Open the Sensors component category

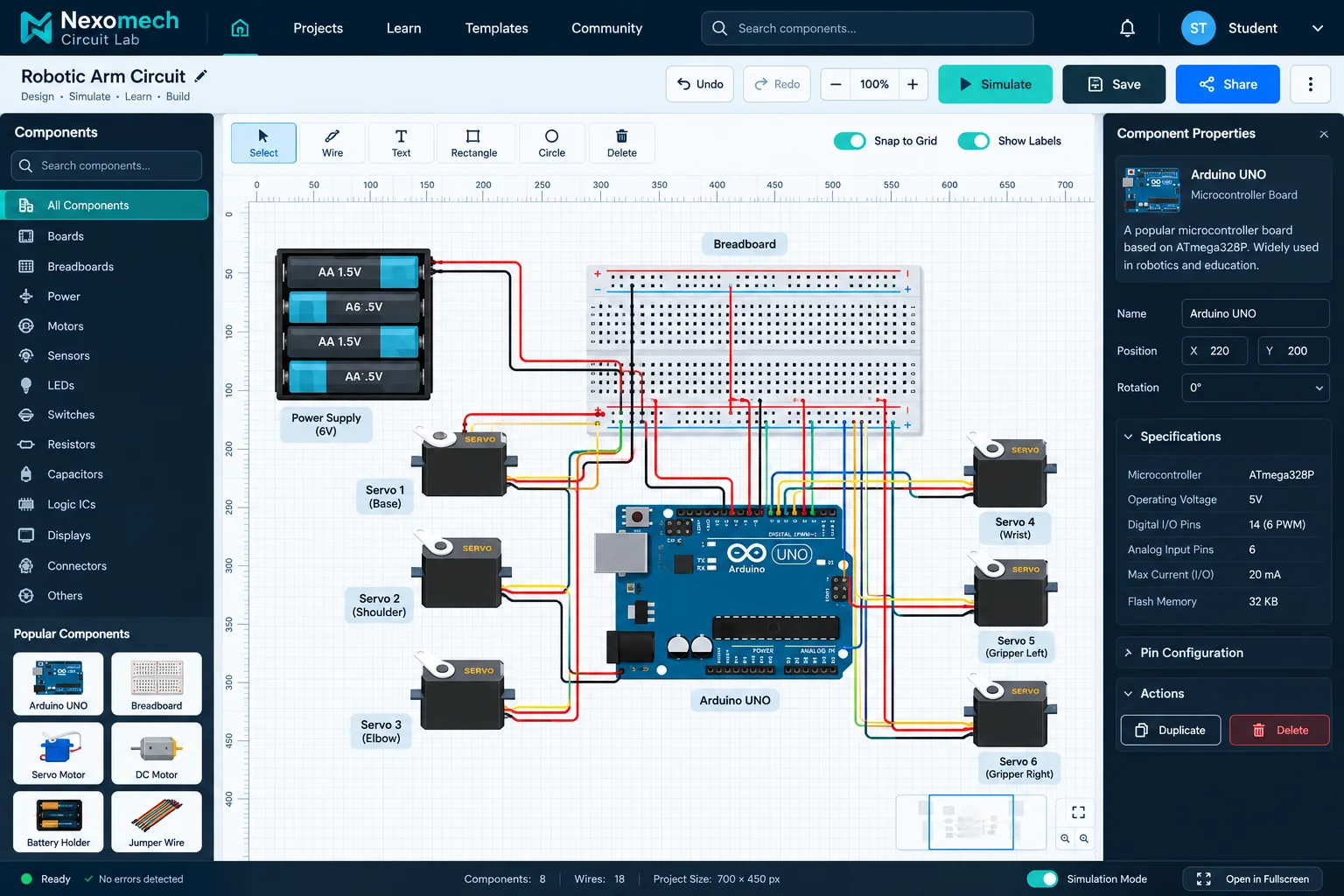pos(106,355)
